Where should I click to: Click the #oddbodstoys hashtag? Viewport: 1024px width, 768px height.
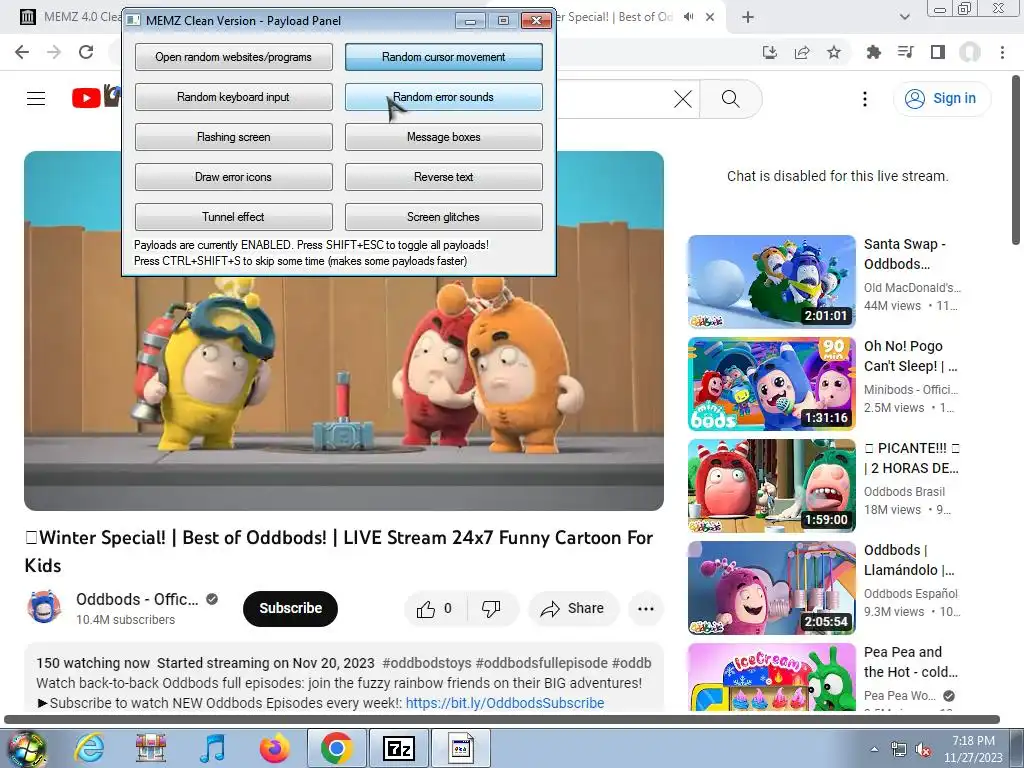coord(426,663)
